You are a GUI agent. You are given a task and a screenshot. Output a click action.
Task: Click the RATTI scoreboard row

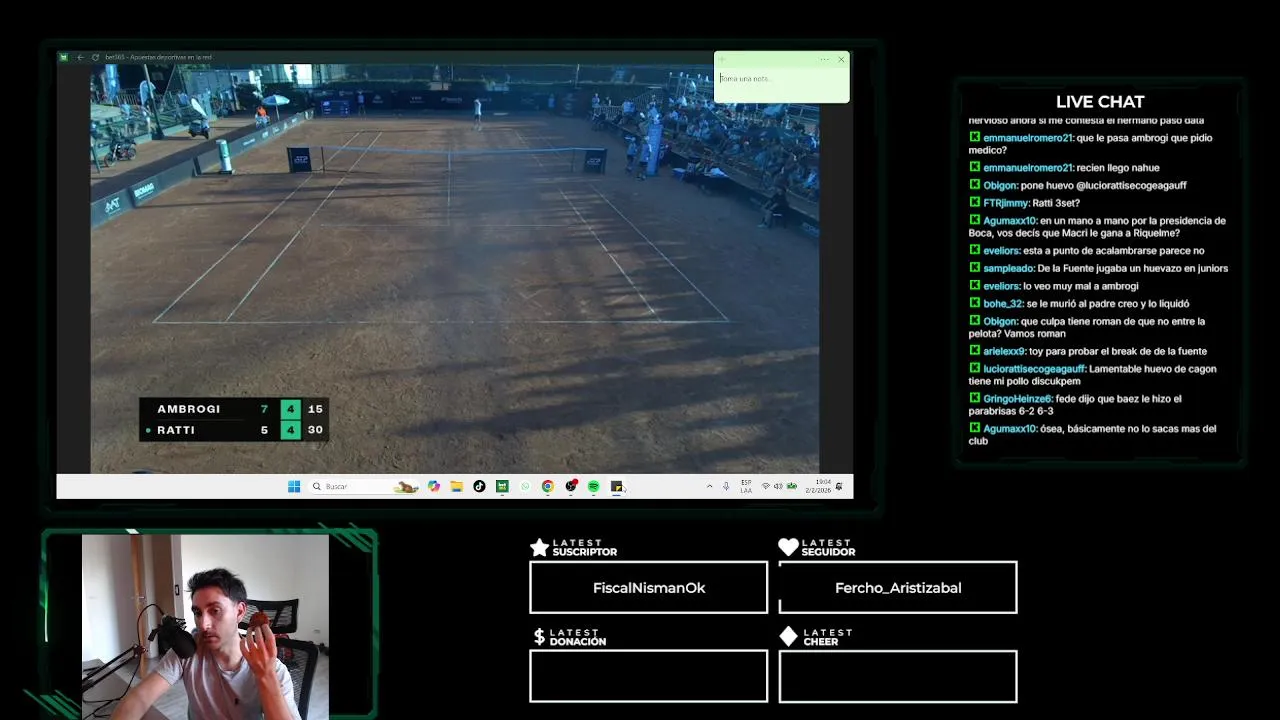coord(234,430)
